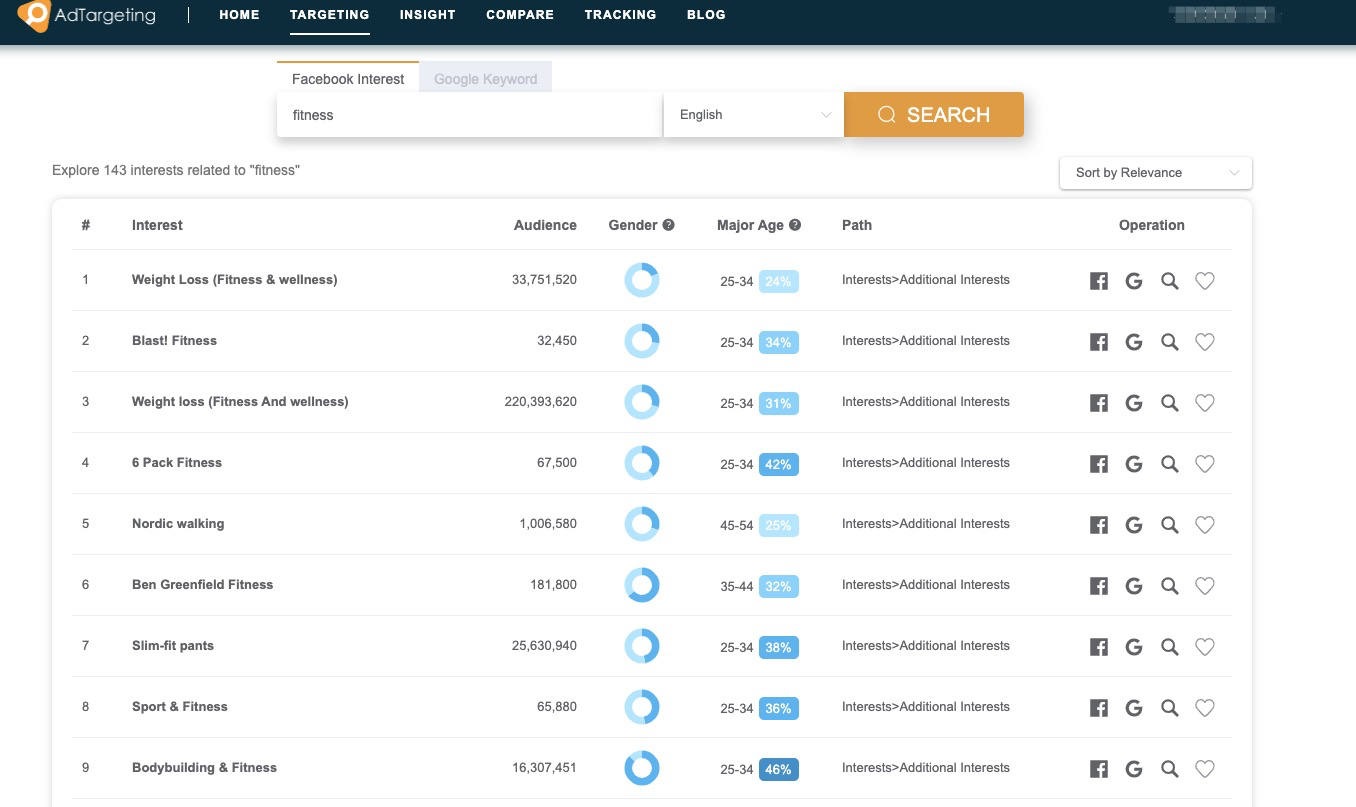This screenshot has width=1356, height=807.
Task: Favorite the Weight Loss (Fitness & wellness) interest
Action: point(1204,281)
